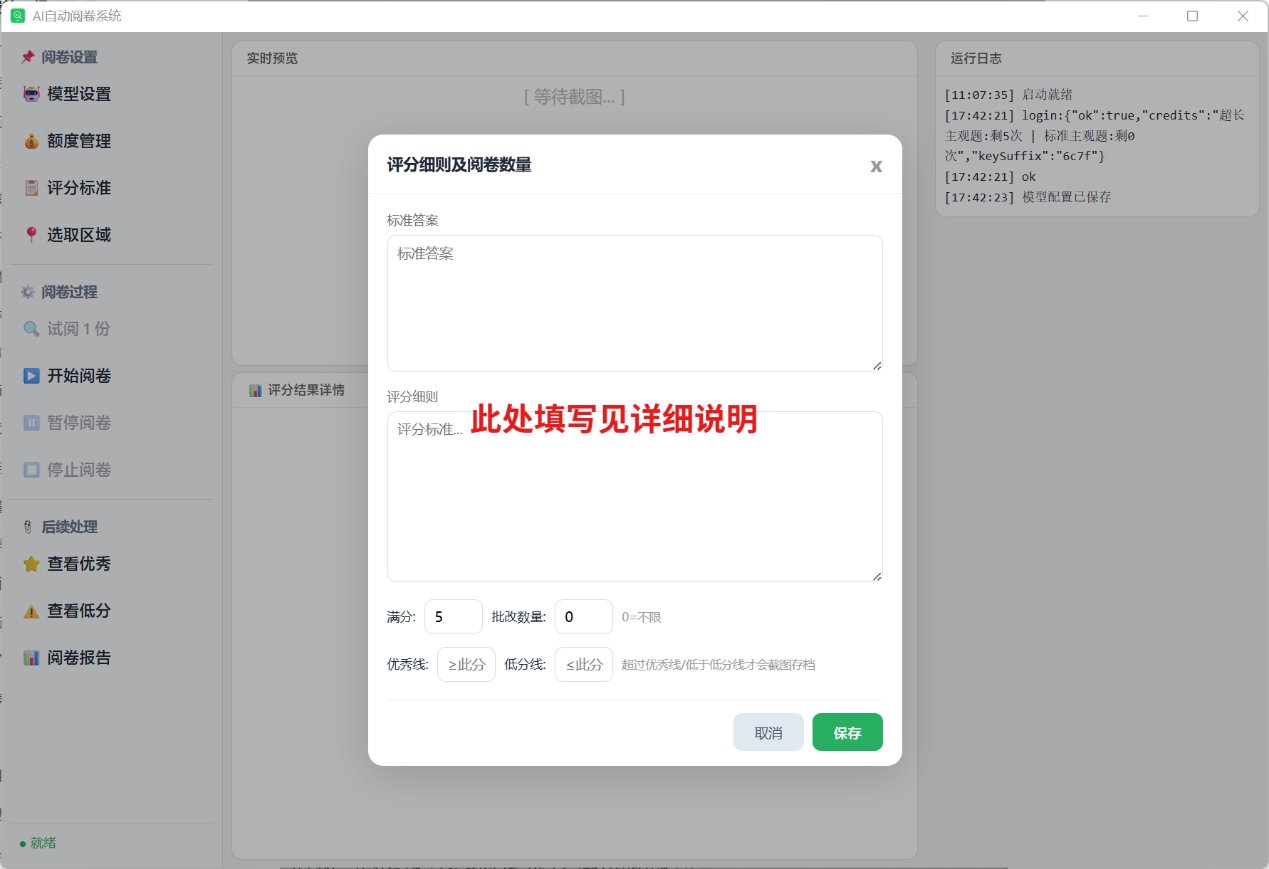Click the 标准答案 text area
Screen dimensions: 1269x869
(x=635, y=303)
